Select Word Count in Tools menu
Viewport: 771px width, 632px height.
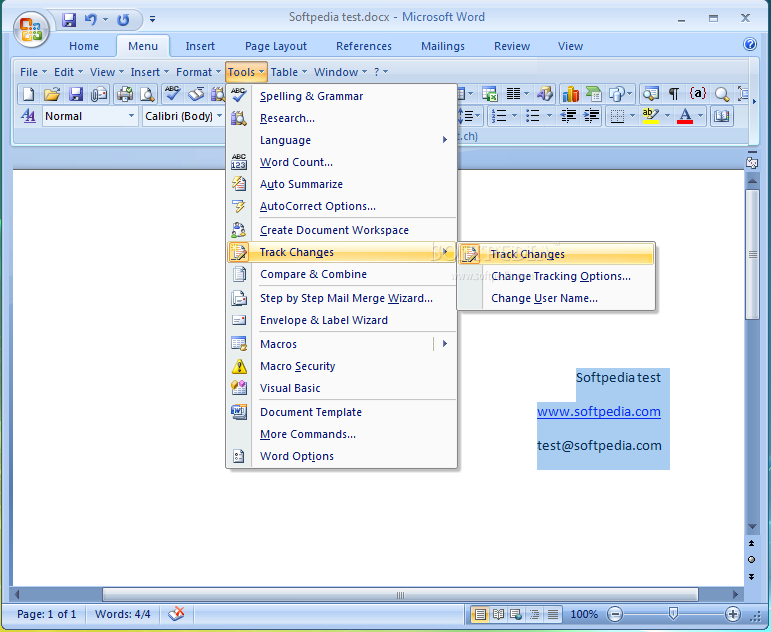(x=342, y=162)
